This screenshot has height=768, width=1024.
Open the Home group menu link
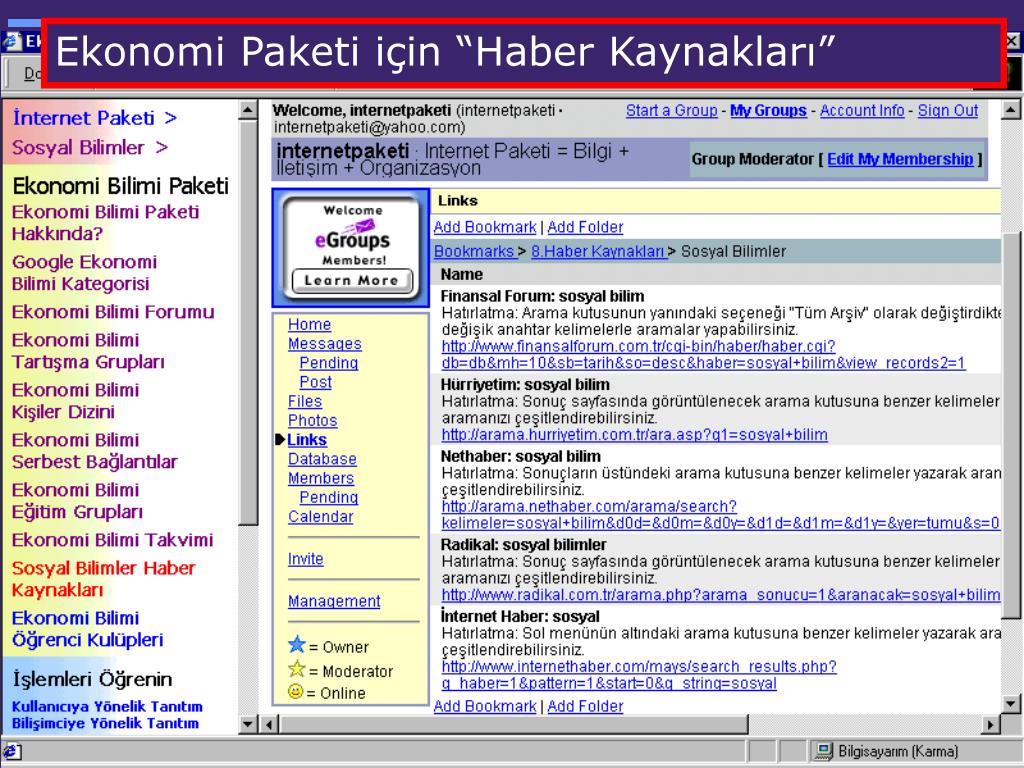[x=310, y=325]
